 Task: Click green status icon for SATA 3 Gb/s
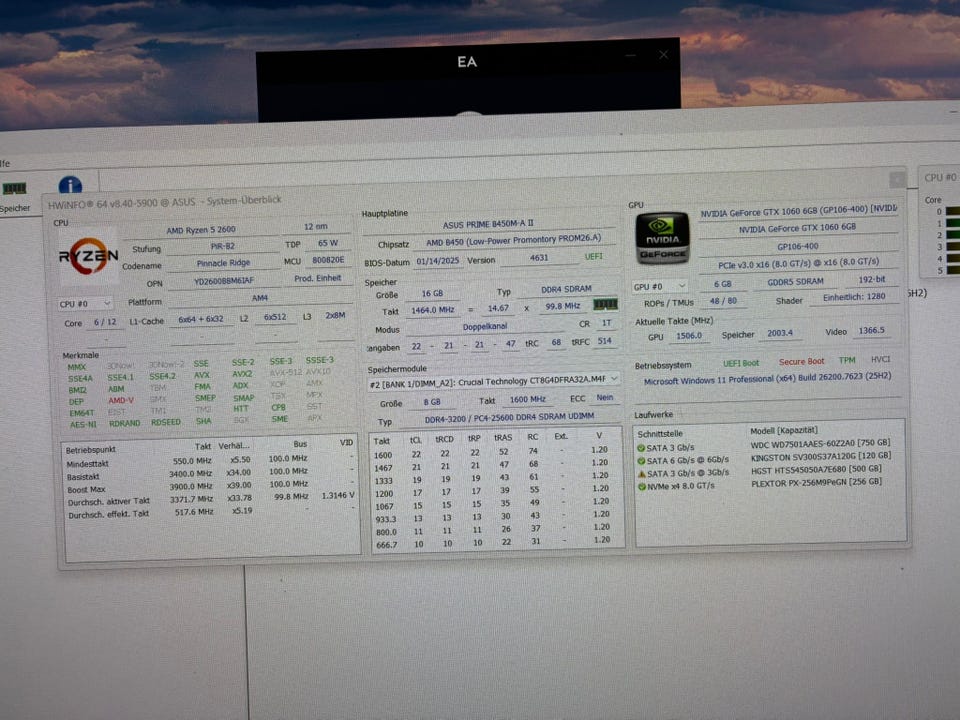click(641, 448)
